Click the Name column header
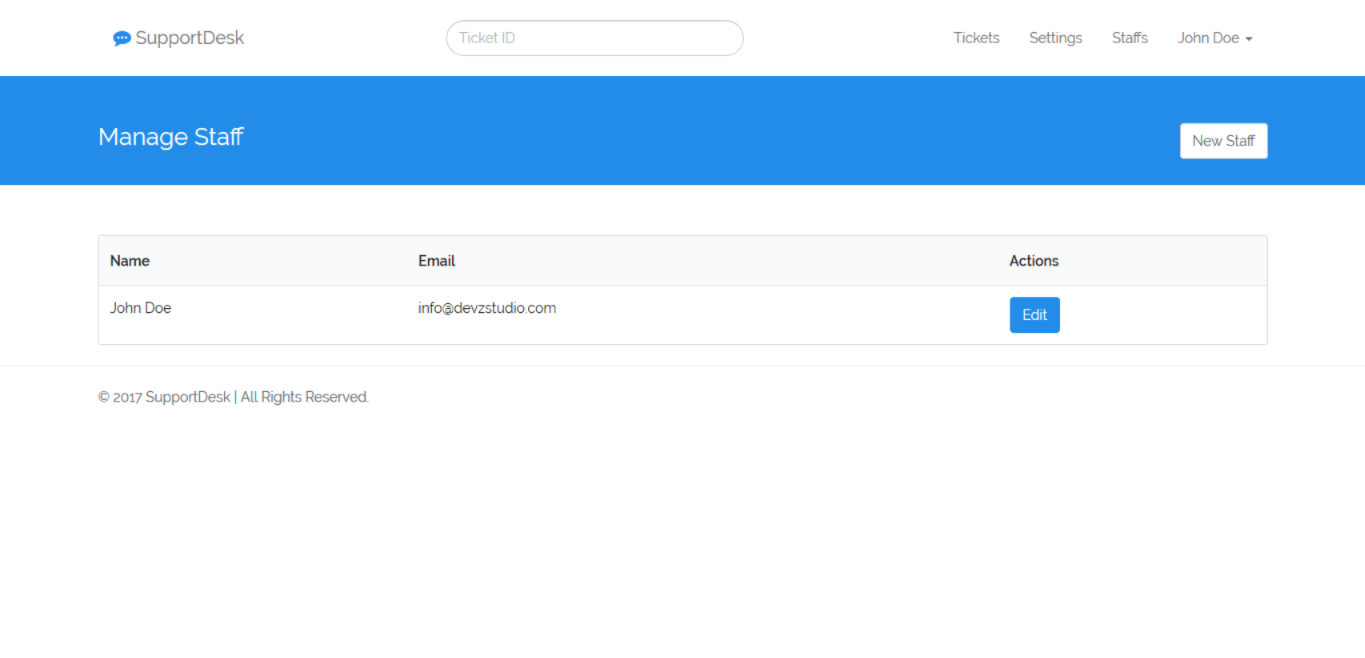 [x=130, y=261]
